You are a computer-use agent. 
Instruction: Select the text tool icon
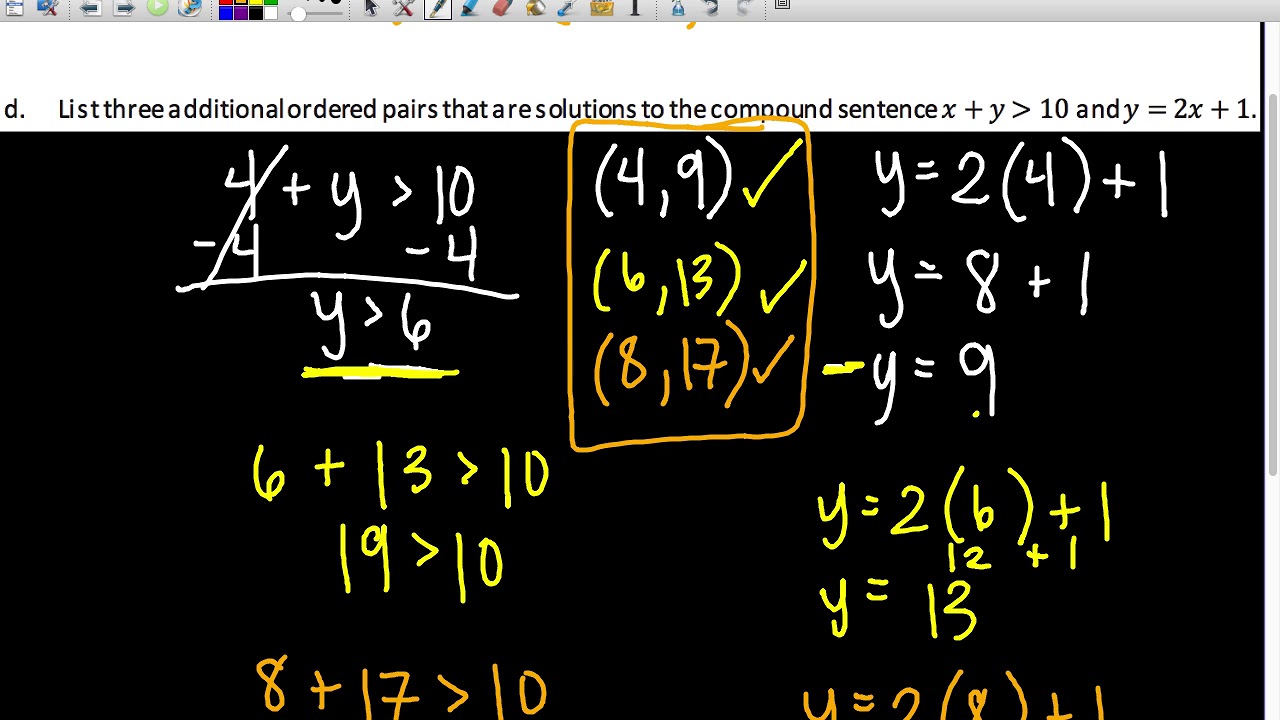click(635, 8)
